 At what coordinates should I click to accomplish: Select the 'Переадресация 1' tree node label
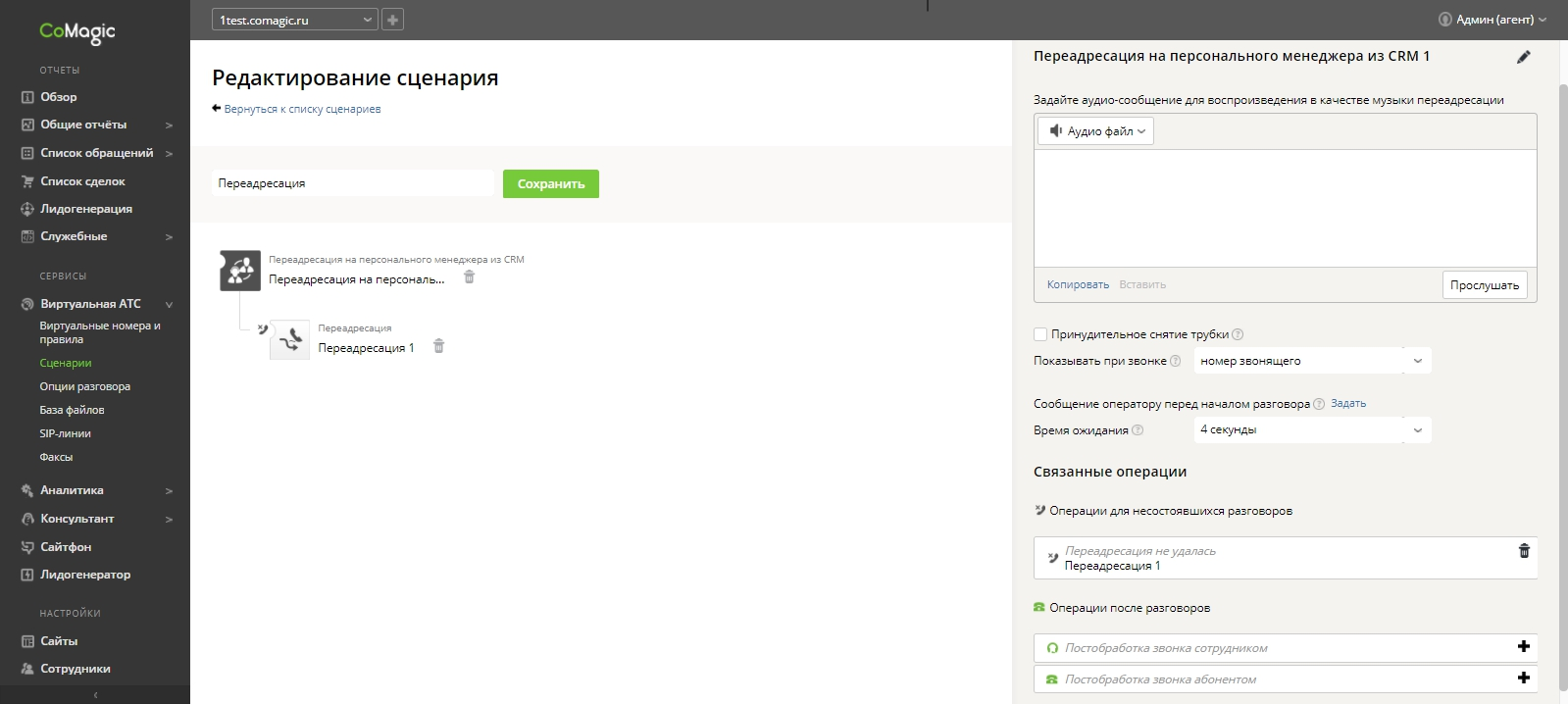(x=366, y=348)
